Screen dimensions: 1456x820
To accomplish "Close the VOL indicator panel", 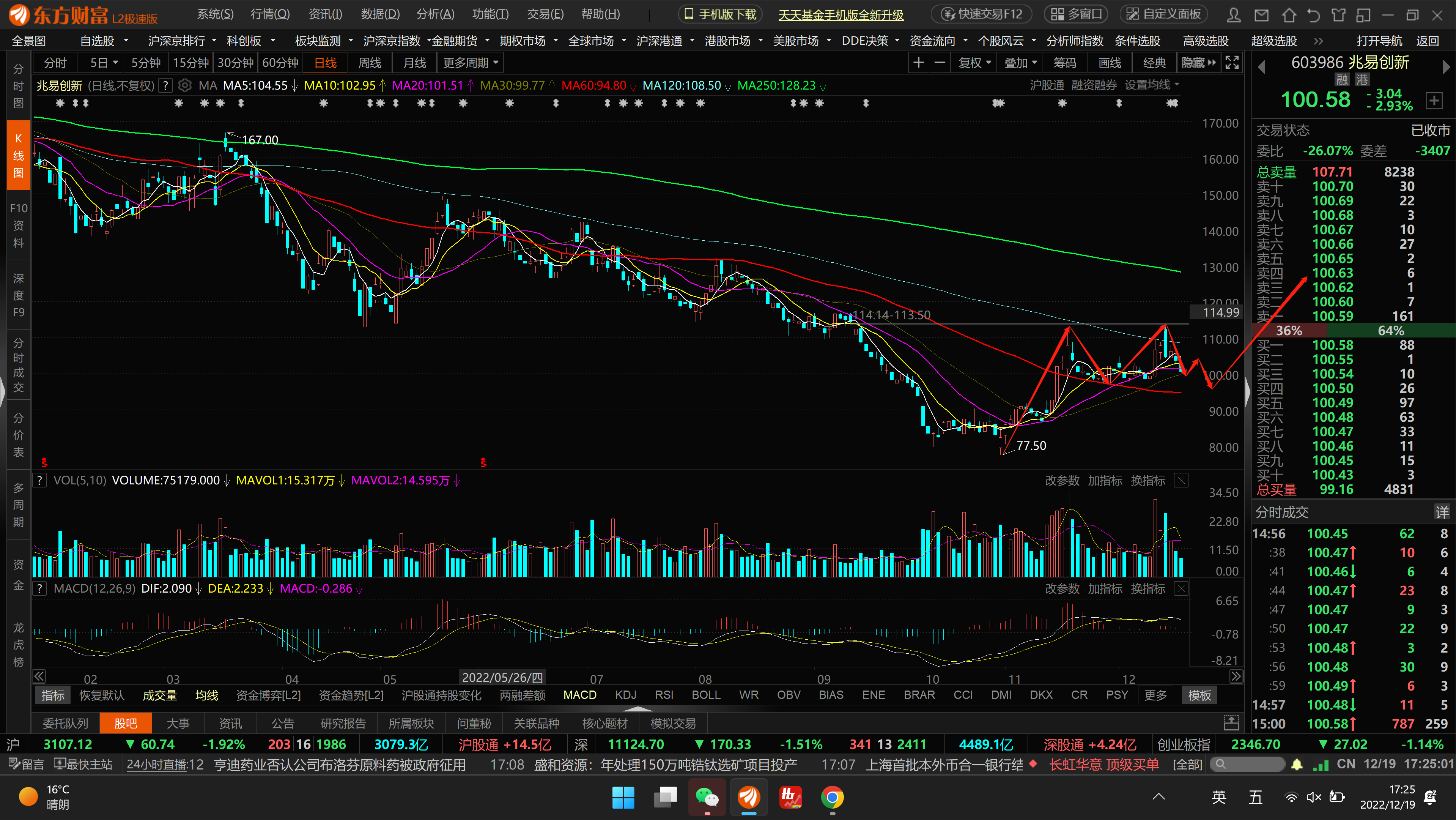I will 1181,481.
